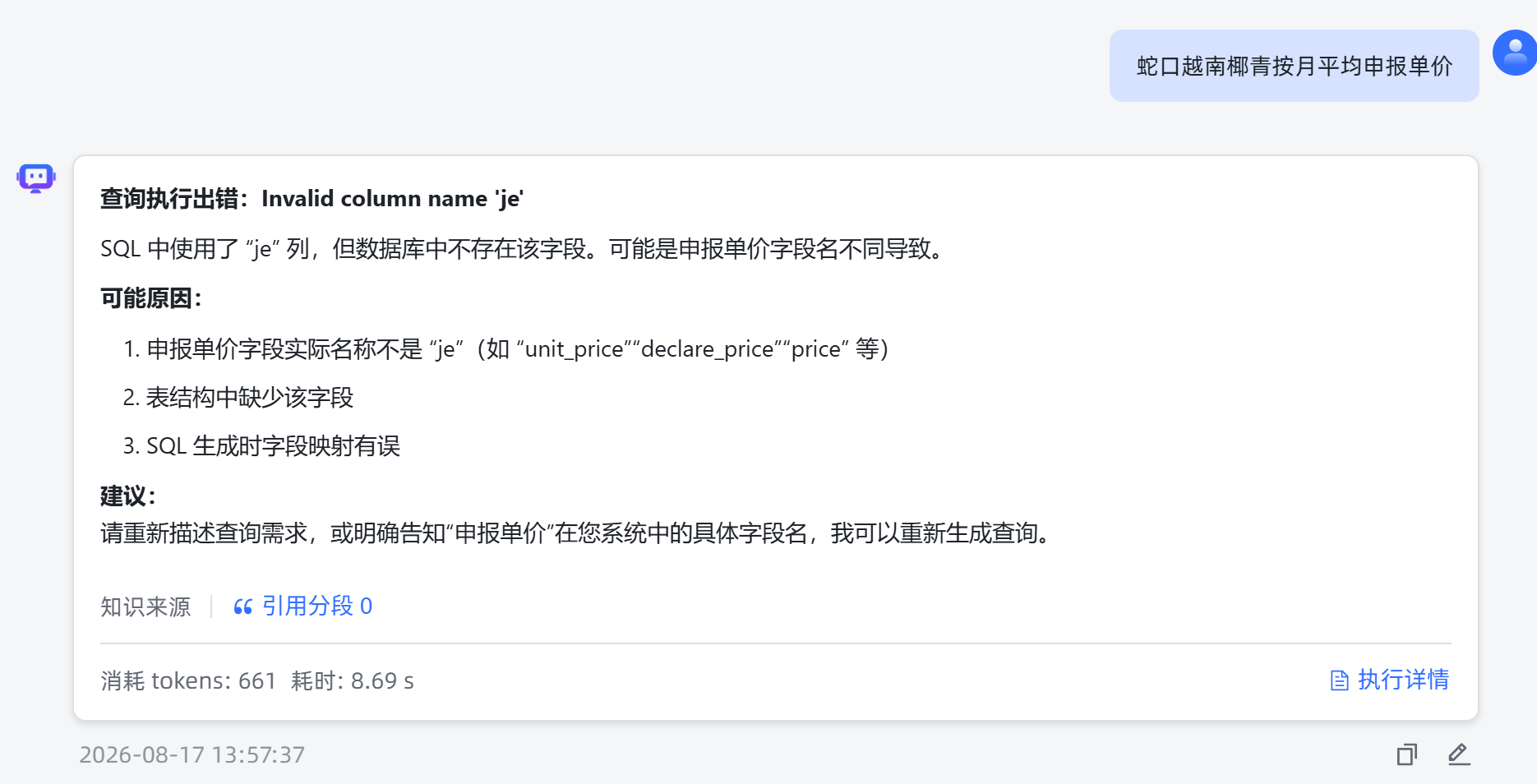Click list item 表结构中缺少该字段

pos(238,398)
